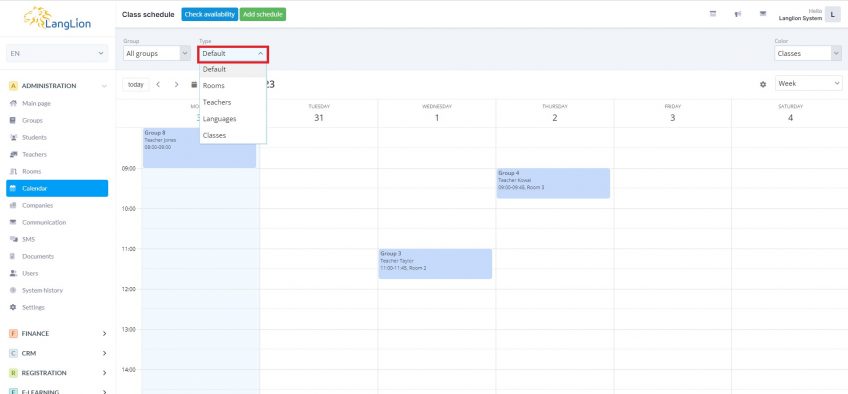The width and height of the screenshot is (848, 394).
Task: Expand the FINANCE section
Action: tap(57, 333)
